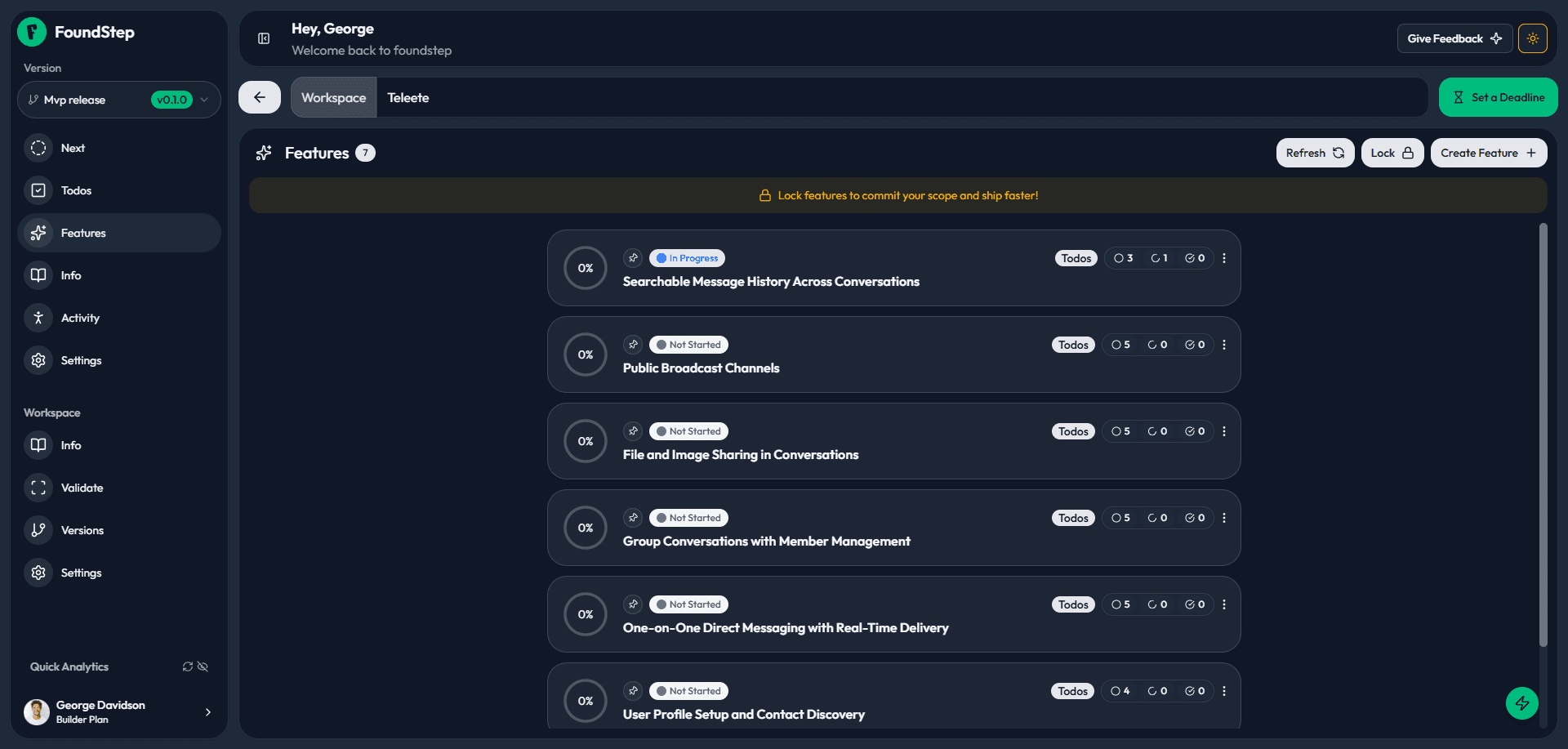Hide Quick Analytics with the eye-slash toggle
1568x749 pixels.
tap(203, 667)
